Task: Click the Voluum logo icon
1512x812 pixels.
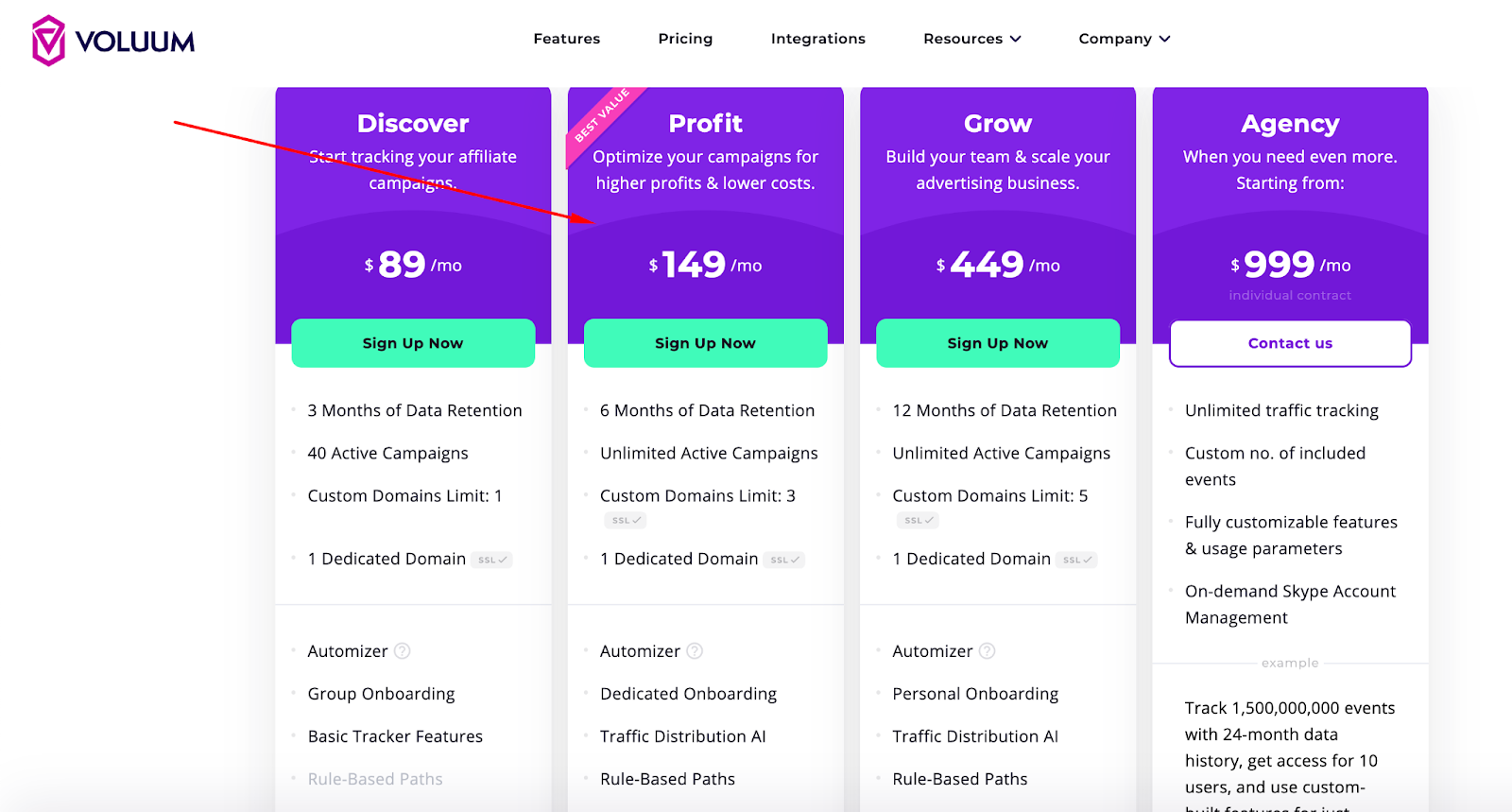Action: tap(48, 41)
